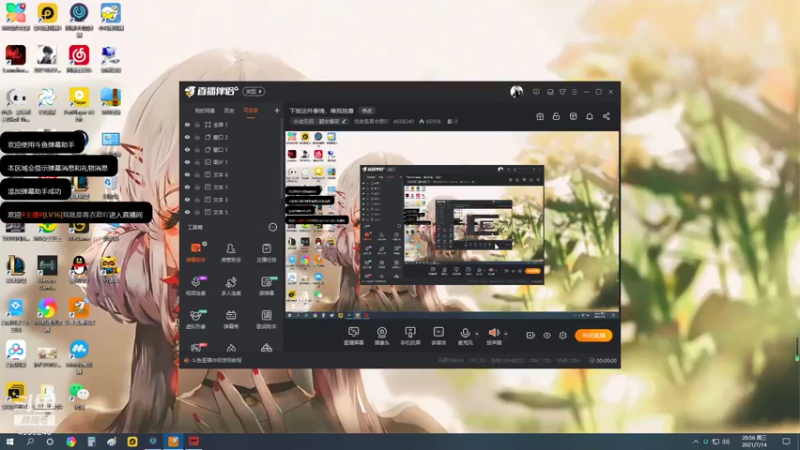The image size is (800, 450).
Task: Open the 弹幕助手 tool
Action: pyautogui.click(x=195, y=253)
